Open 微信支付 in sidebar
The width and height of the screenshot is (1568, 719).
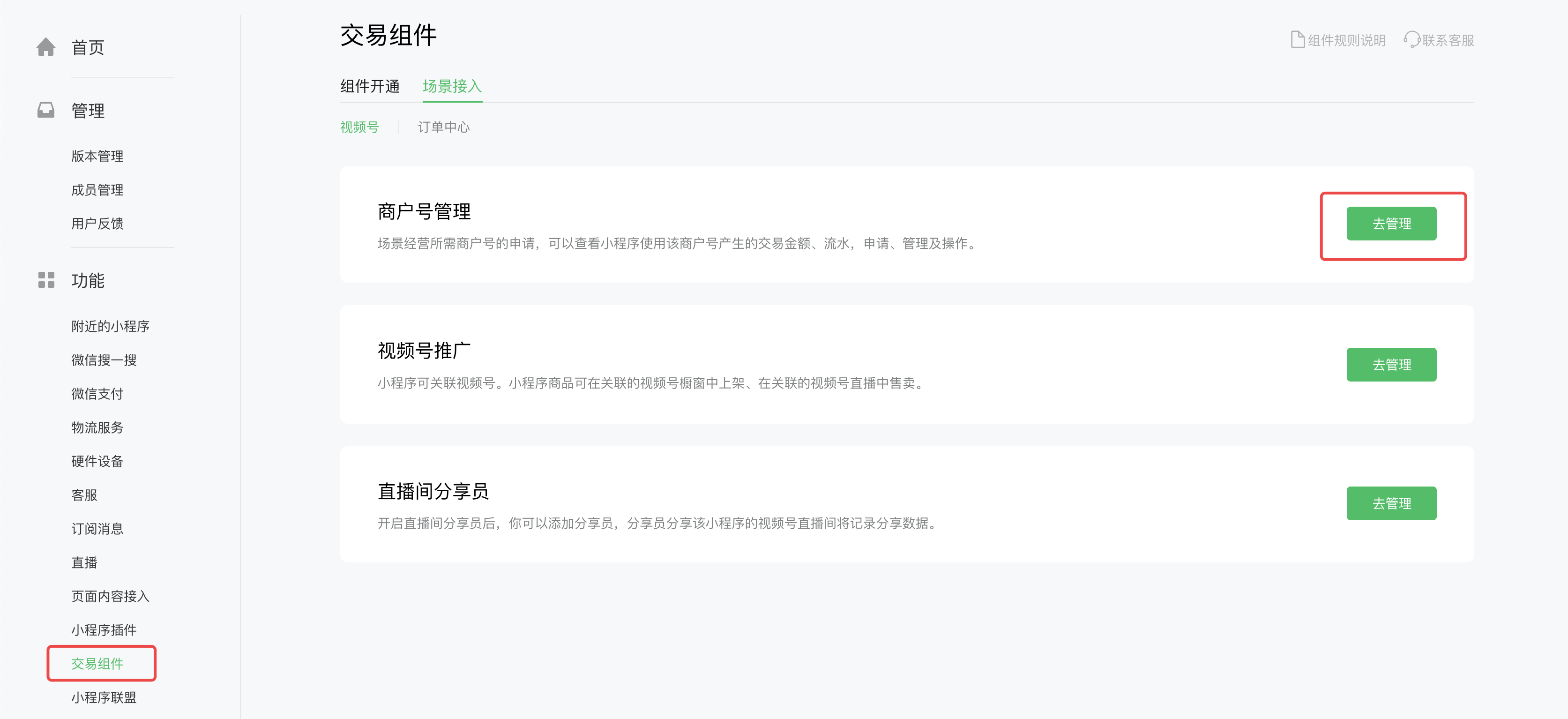coord(97,394)
